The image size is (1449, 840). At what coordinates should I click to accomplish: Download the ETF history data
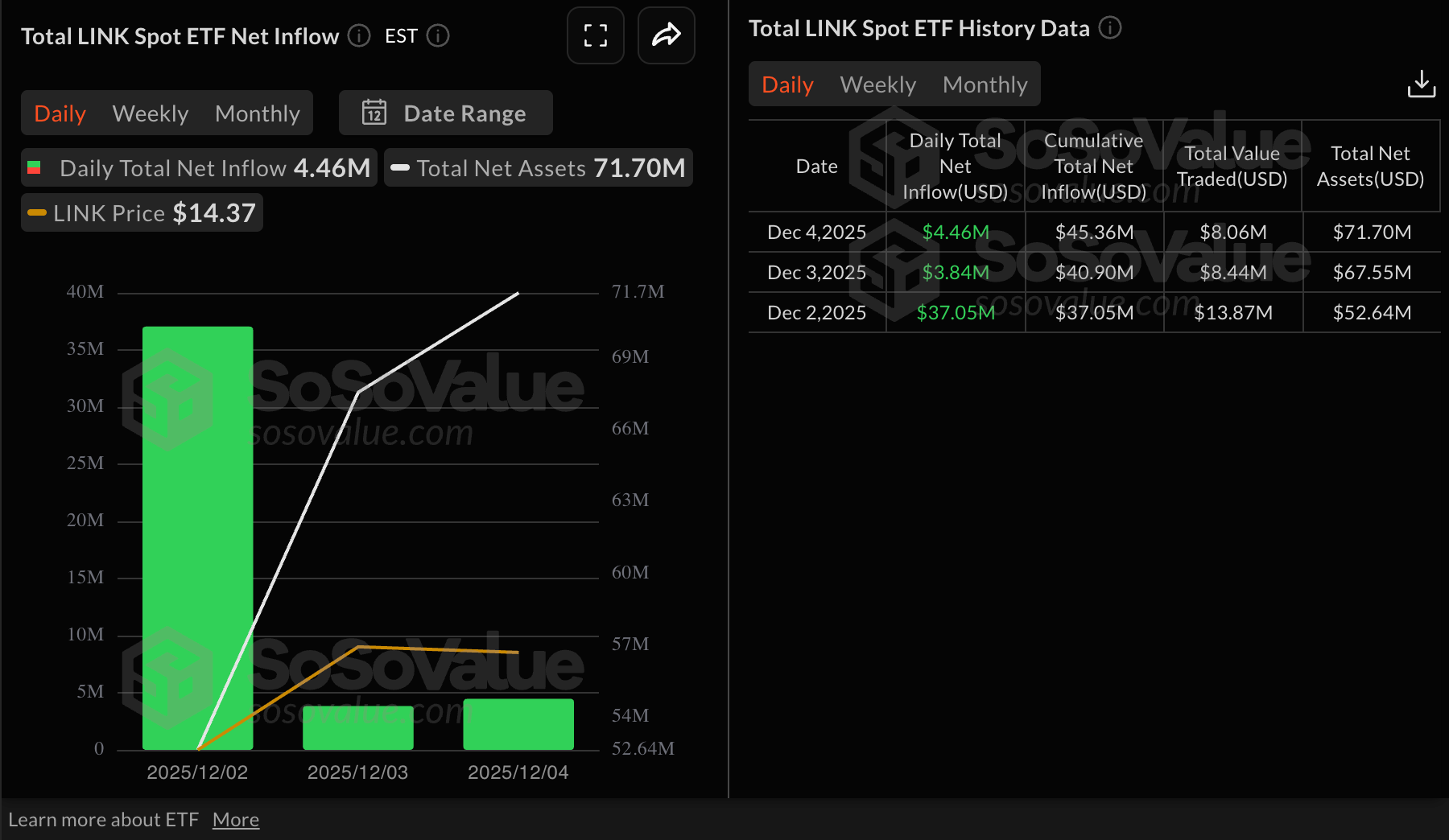1422,83
